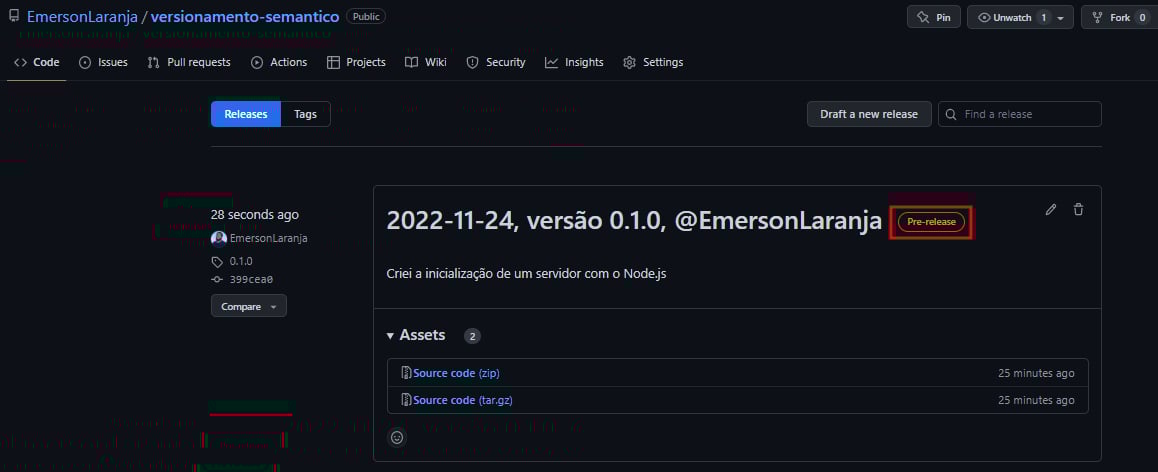
Task: Switch to the Code tab
Action: point(36,62)
